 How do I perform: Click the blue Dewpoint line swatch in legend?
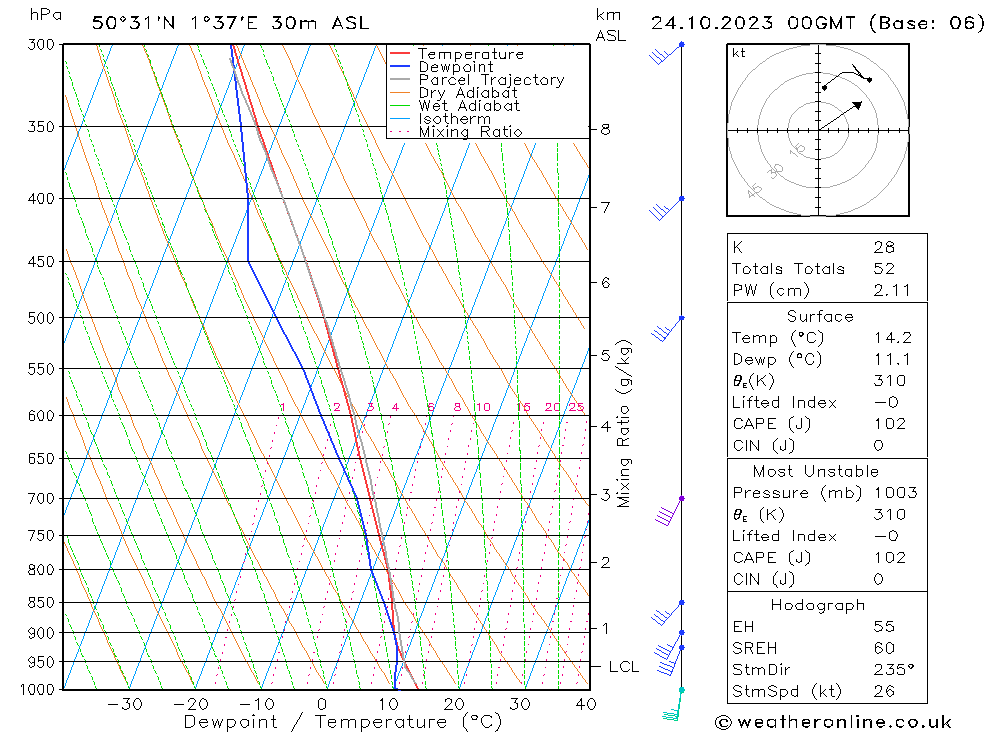pyautogui.click(x=399, y=66)
